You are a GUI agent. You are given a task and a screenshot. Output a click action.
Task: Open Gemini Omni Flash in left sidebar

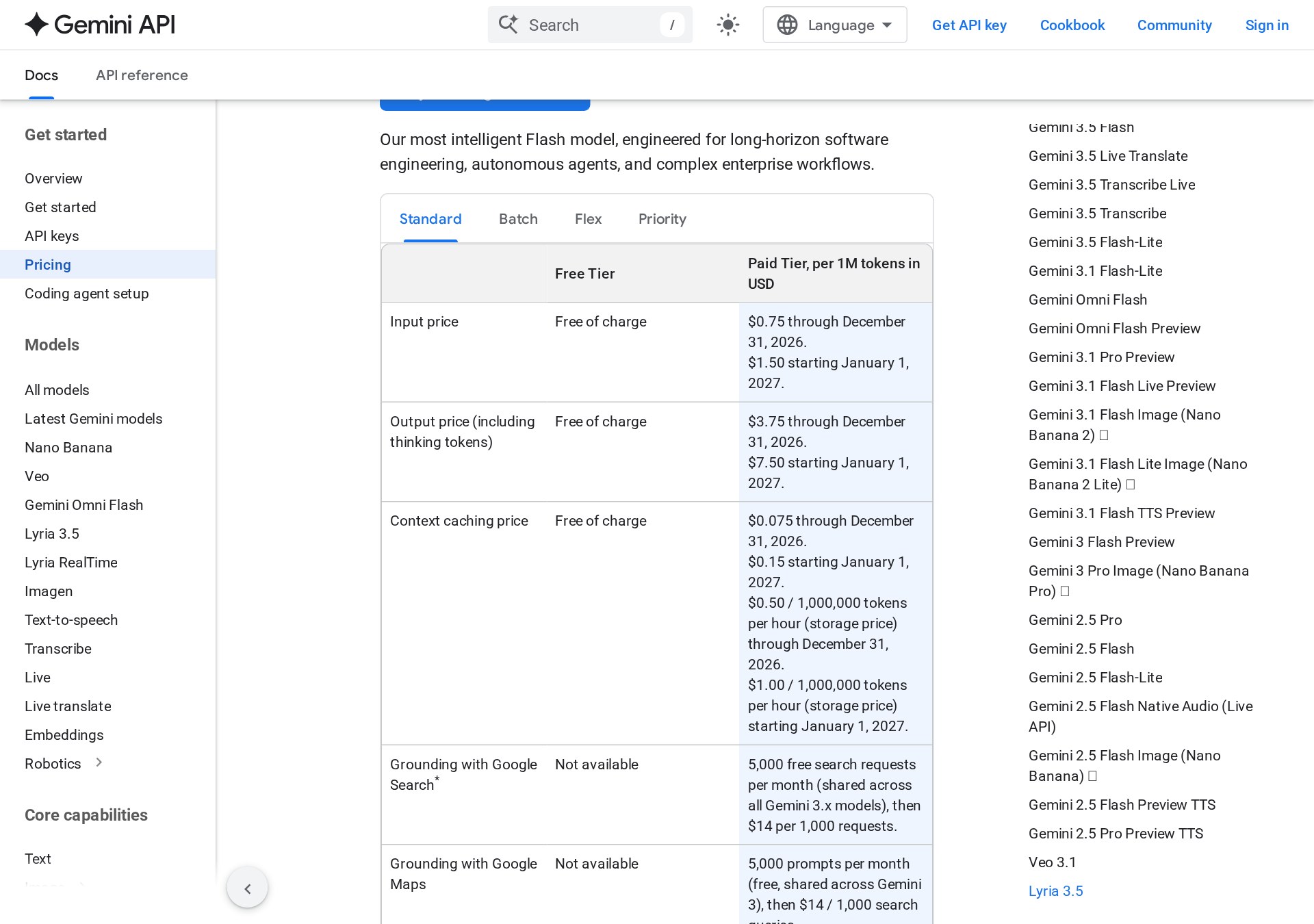click(84, 505)
